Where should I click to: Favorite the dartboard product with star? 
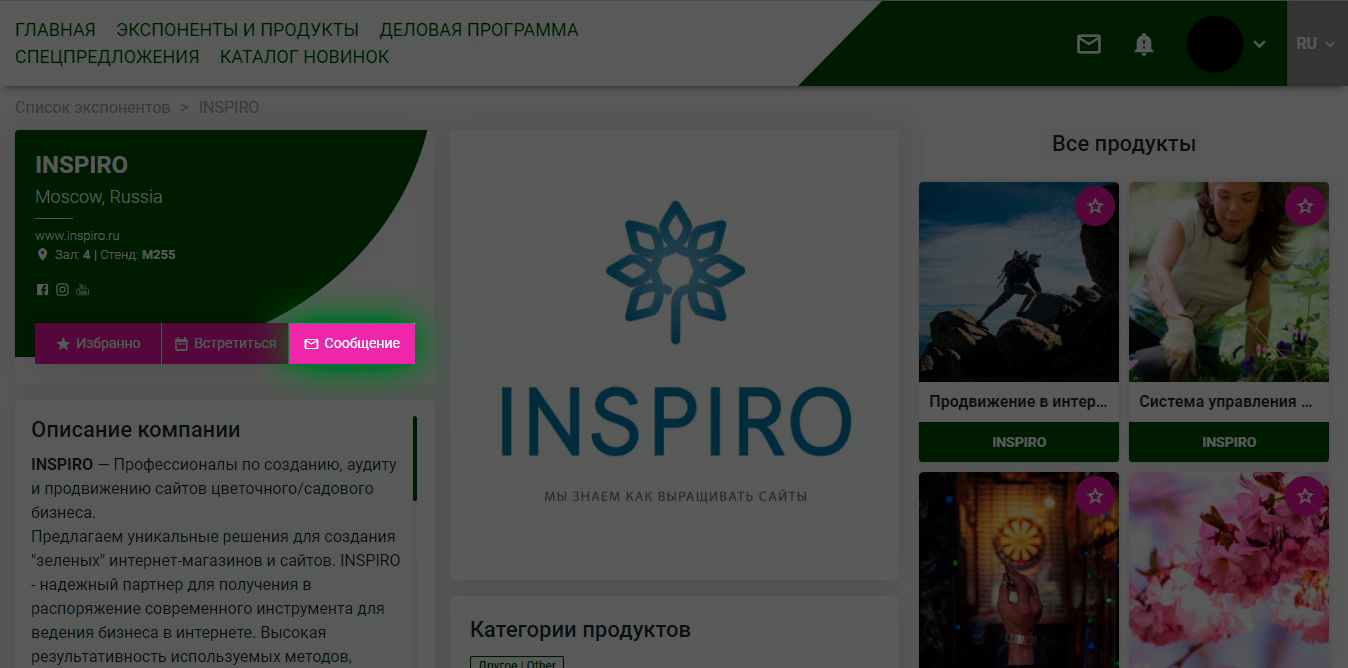[1095, 496]
